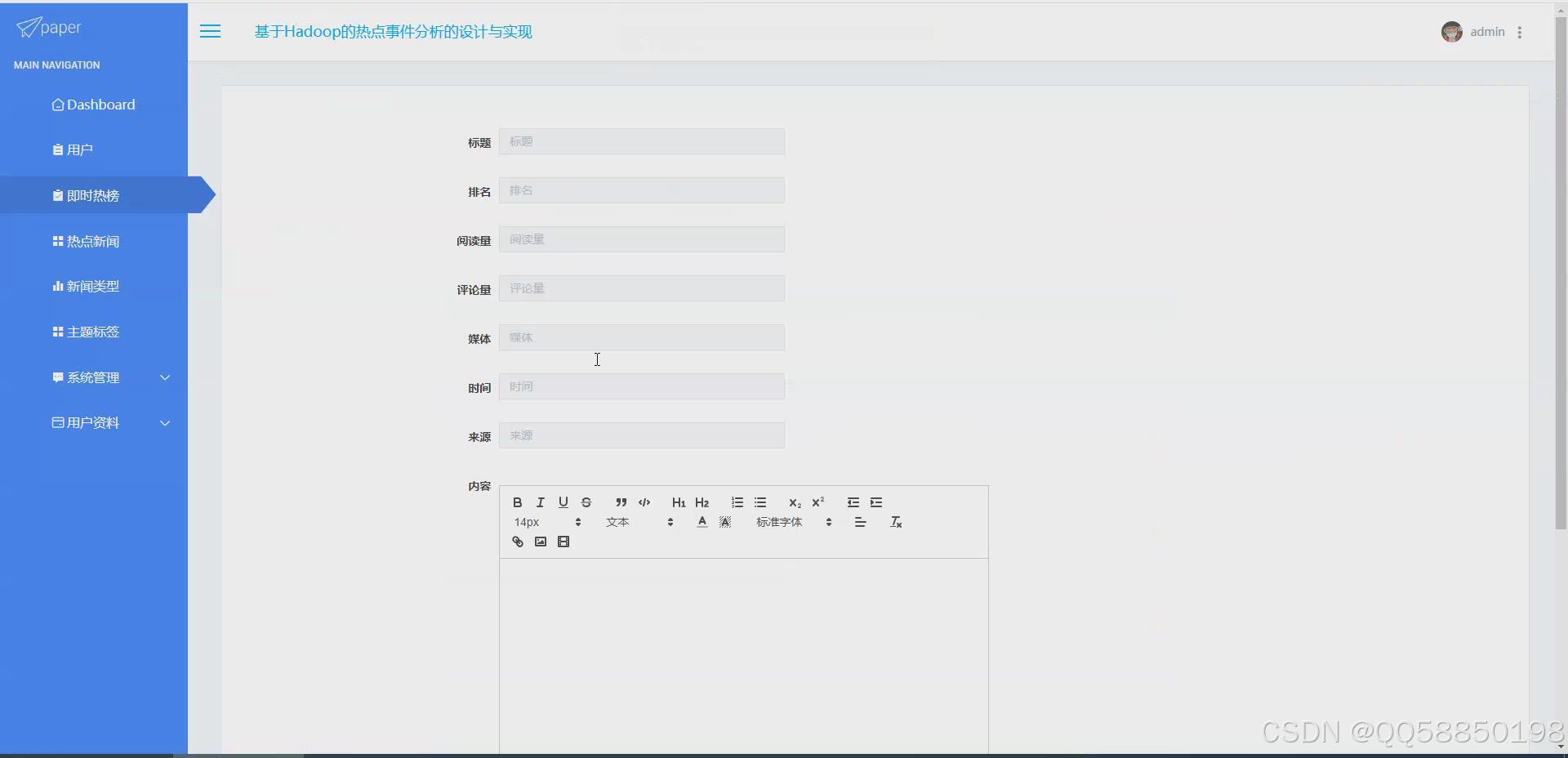The width and height of the screenshot is (1568, 758).
Task: Insert an image into the content
Action: click(540, 541)
